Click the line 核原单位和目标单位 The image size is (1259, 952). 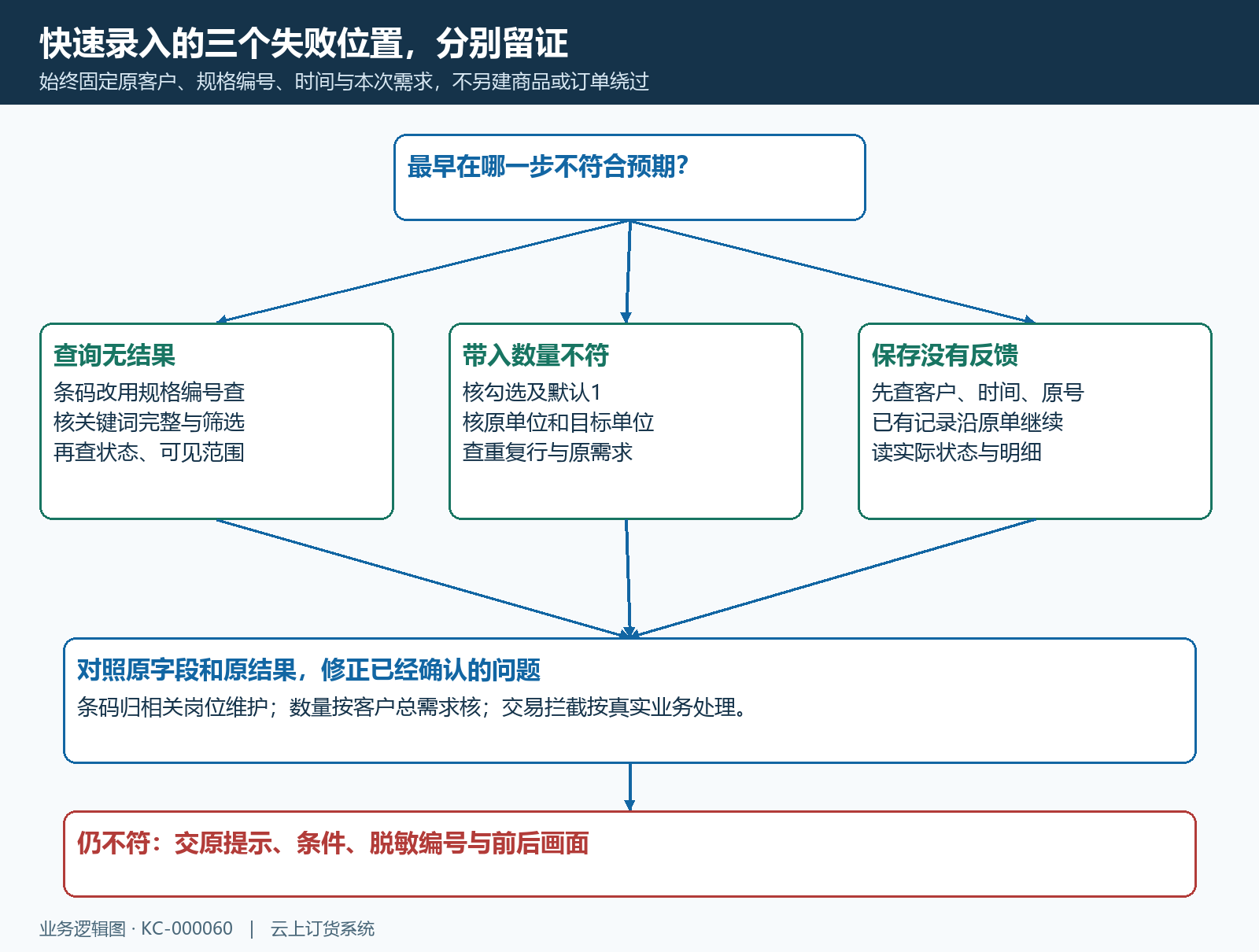tap(558, 422)
